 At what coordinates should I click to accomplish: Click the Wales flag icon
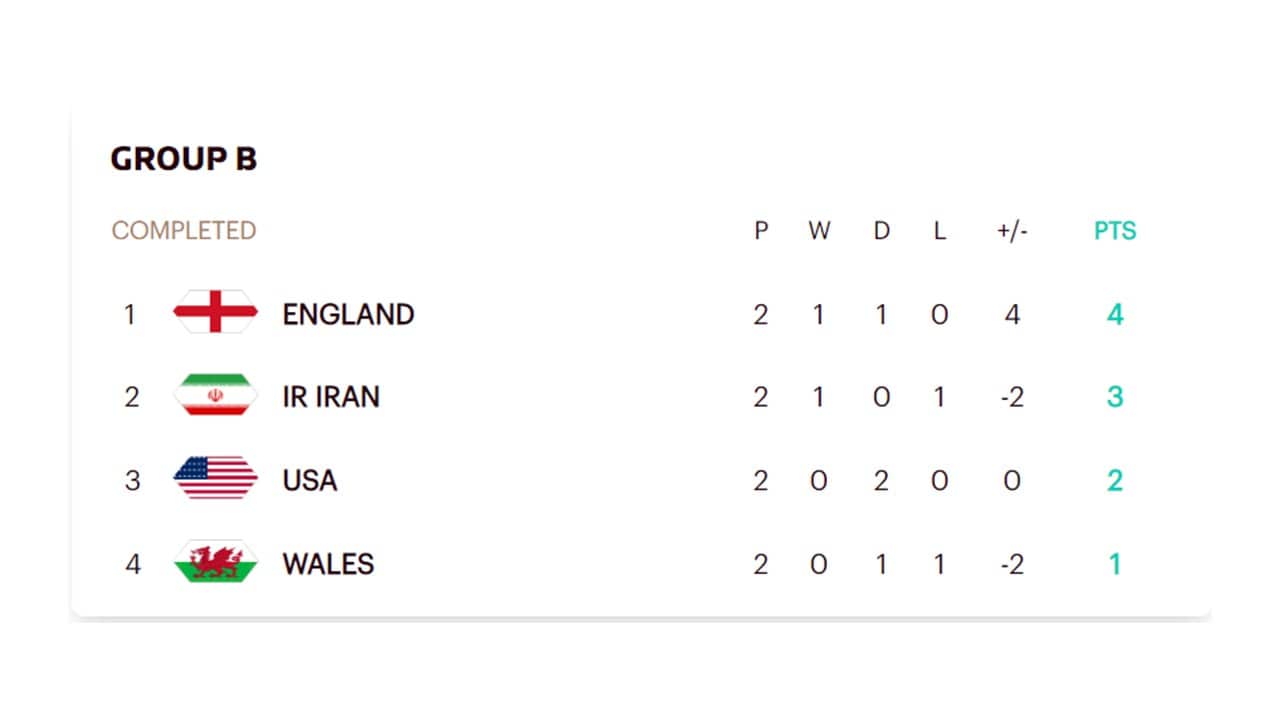(215, 562)
